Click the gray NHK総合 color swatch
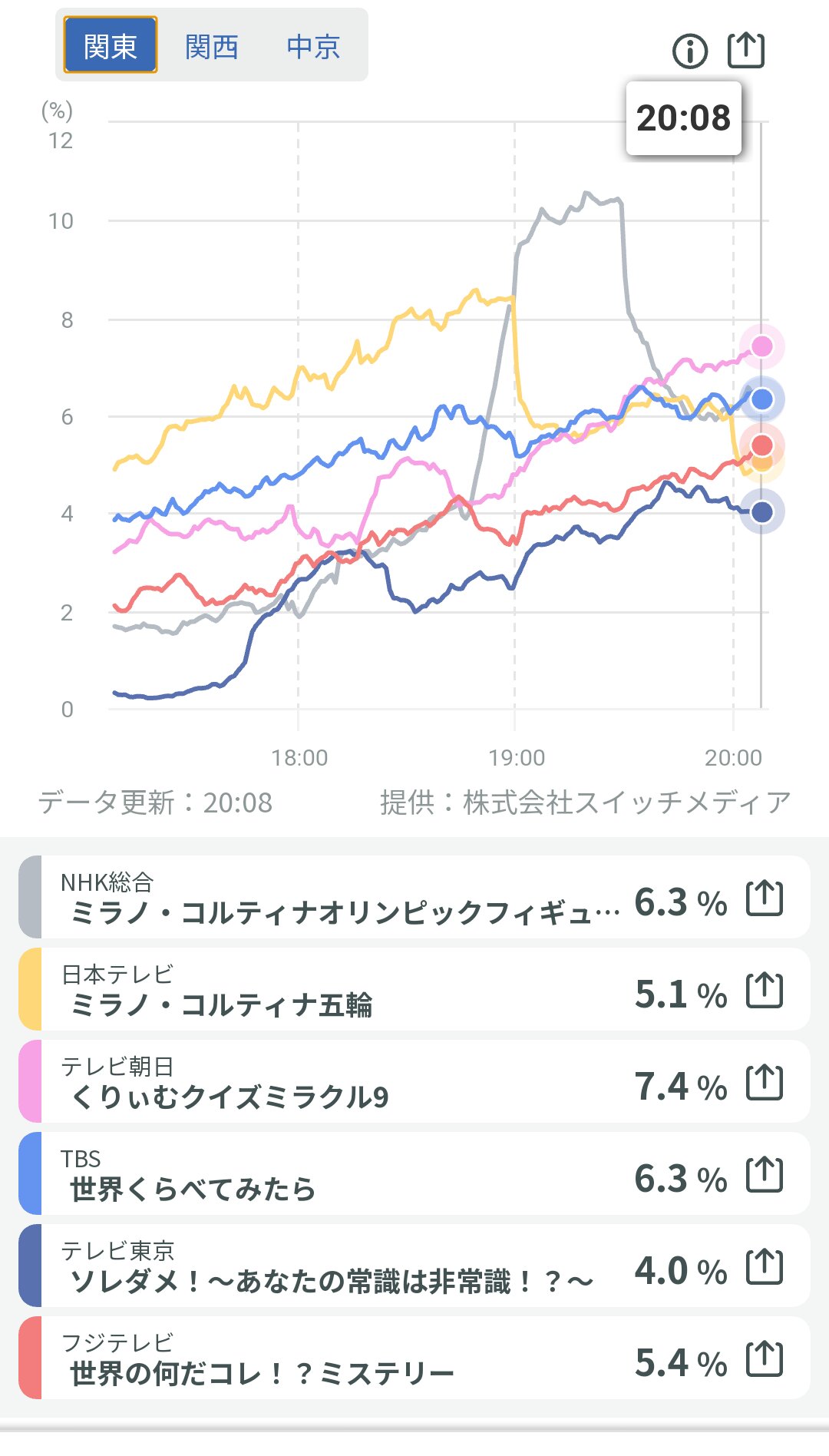Image resolution: width=829 pixels, height=1456 pixels. point(30,897)
